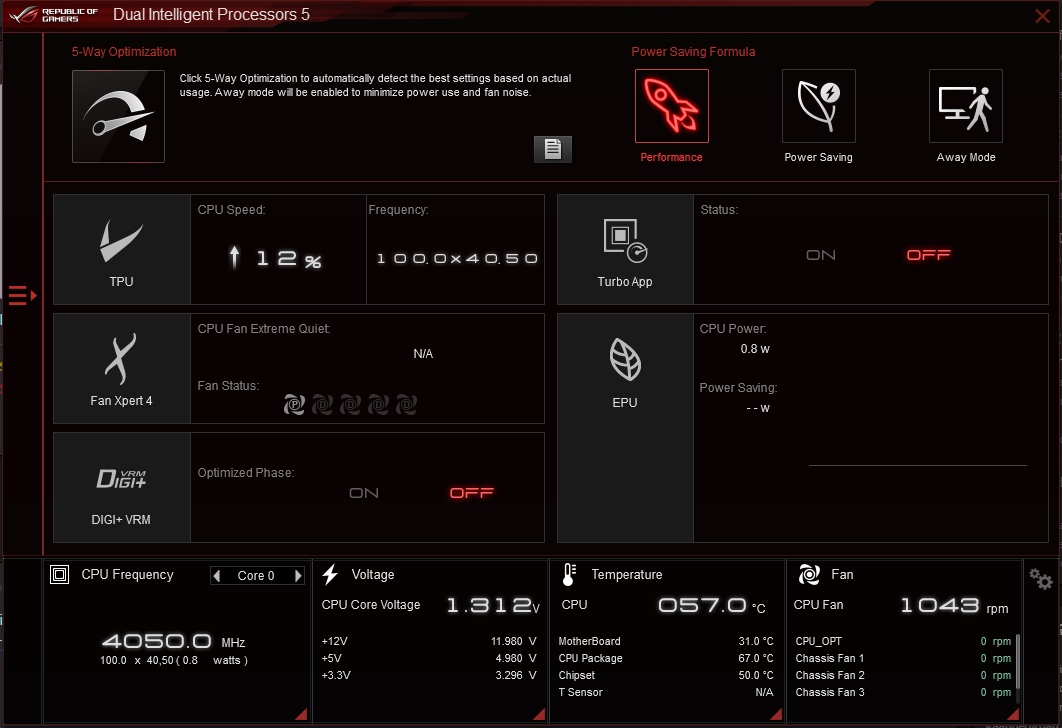
Task: Click the Temperature thermometer icon
Action: (x=569, y=574)
